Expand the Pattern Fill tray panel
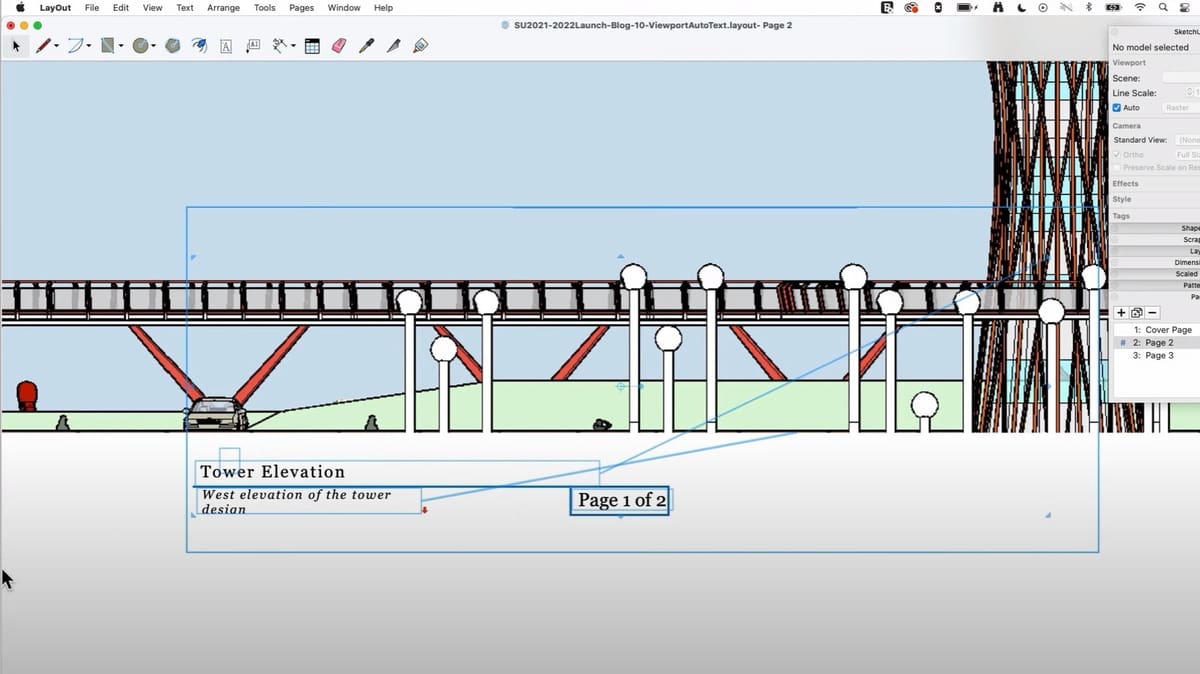The height and width of the screenshot is (674, 1200). pyautogui.click(x=1155, y=285)
